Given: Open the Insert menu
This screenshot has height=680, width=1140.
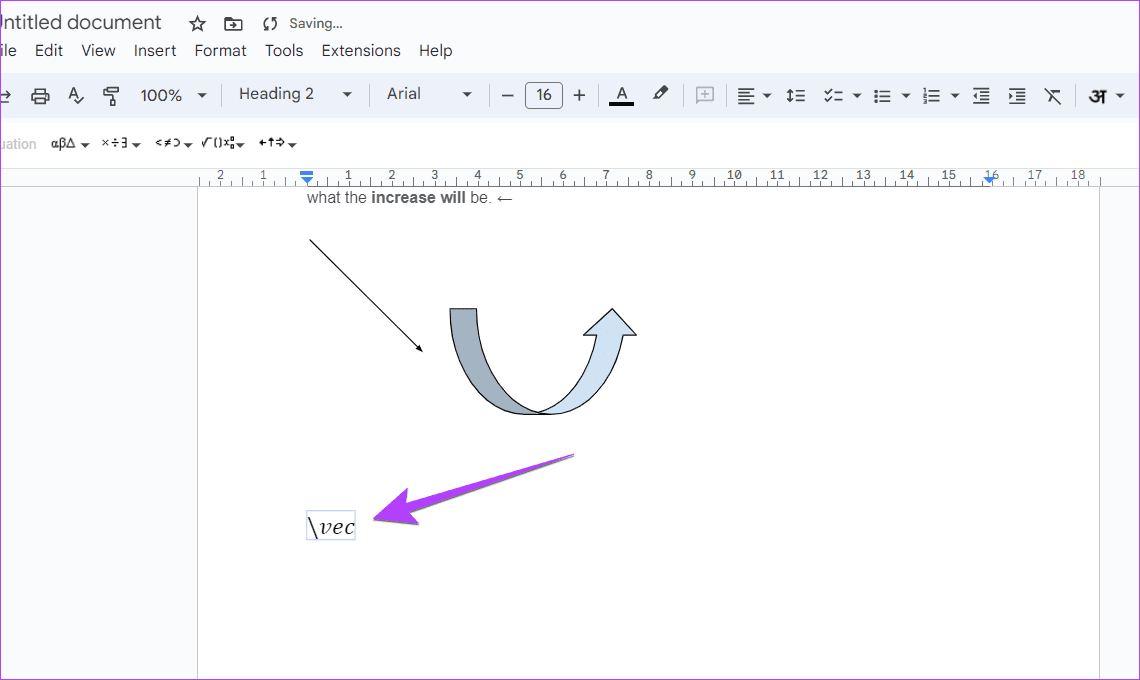Looking at the screenshot, I should [155, 50].
